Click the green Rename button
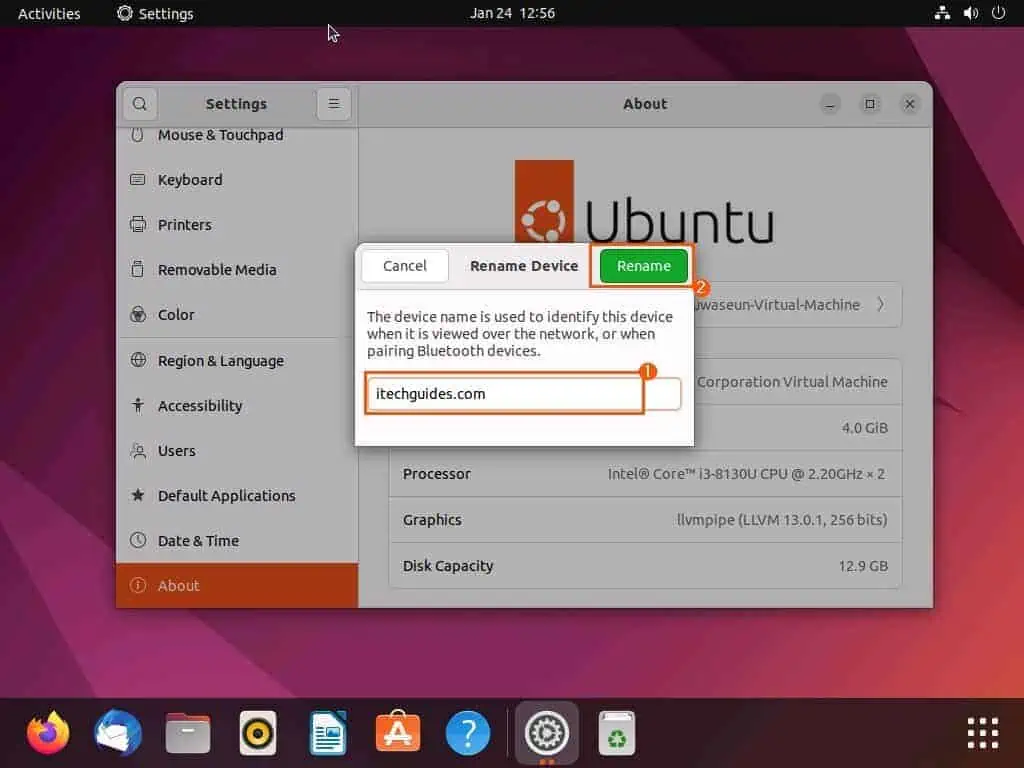 643,266
